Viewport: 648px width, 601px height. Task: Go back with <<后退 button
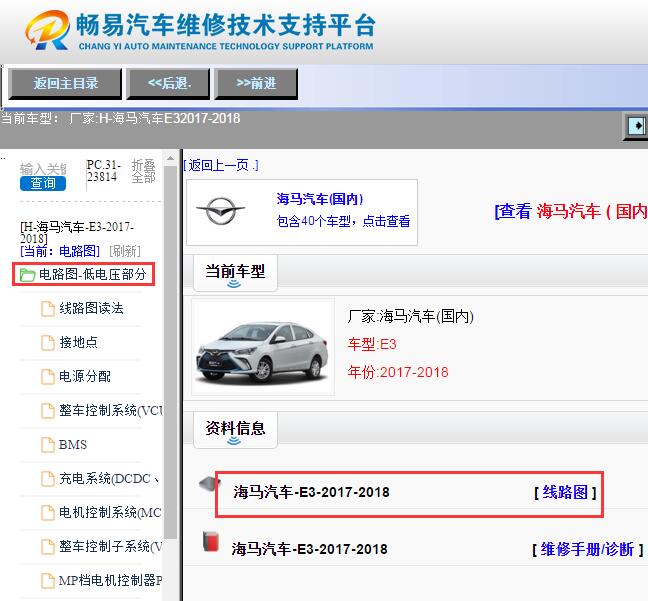[x=169, y=84]
